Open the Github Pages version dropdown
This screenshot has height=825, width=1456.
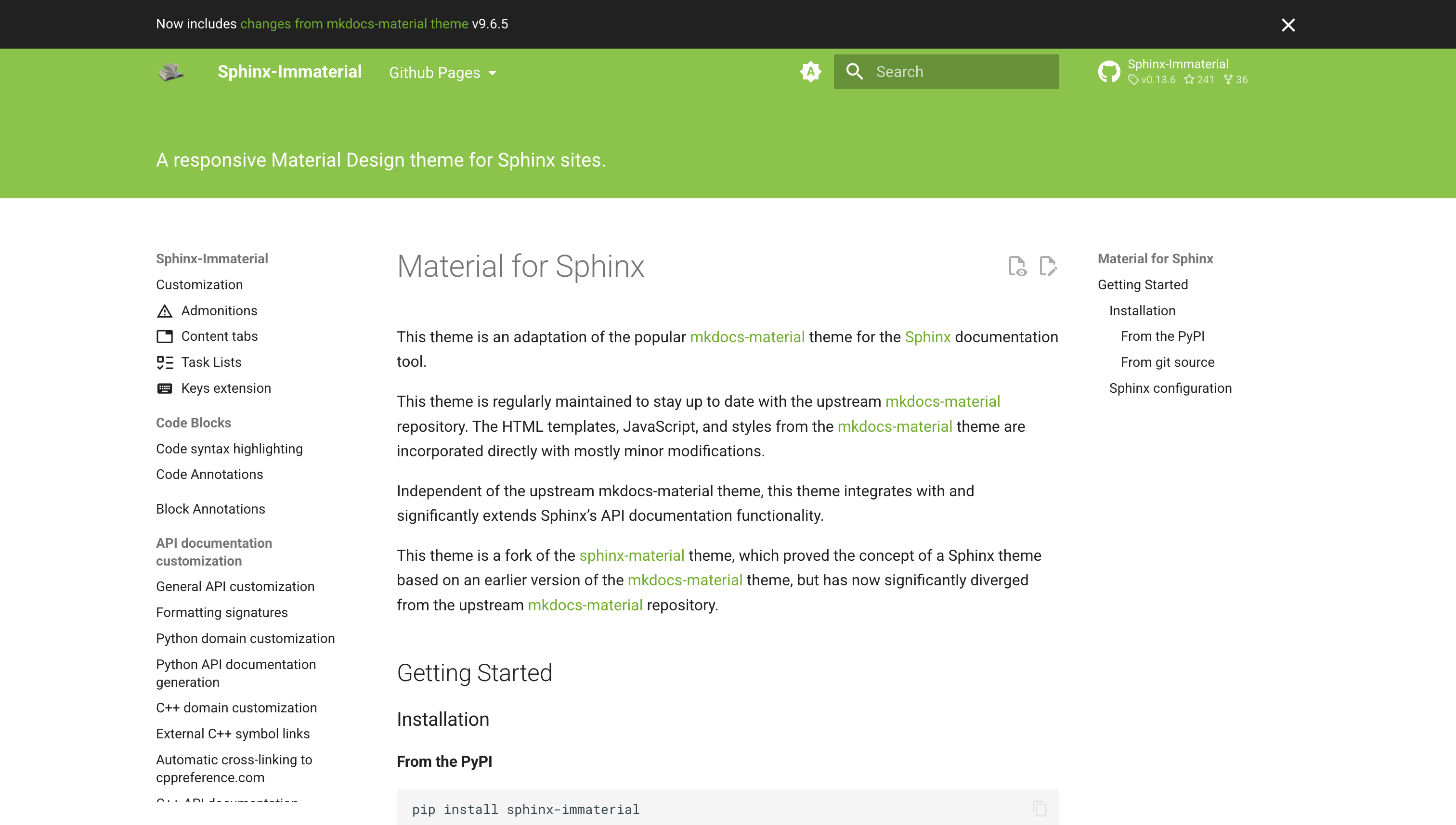click(442, 73)
